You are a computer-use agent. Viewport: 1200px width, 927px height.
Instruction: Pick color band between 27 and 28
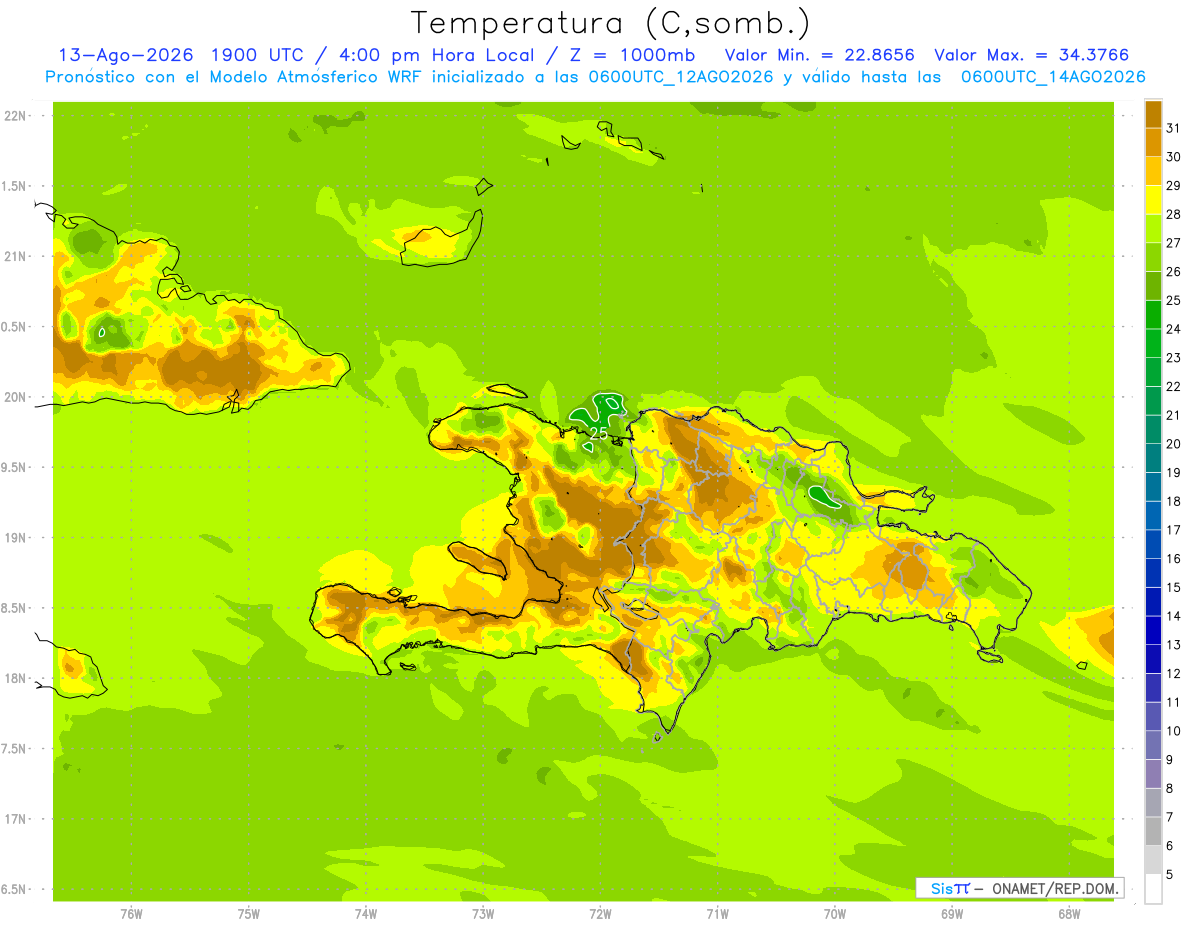click(1153, 229)
